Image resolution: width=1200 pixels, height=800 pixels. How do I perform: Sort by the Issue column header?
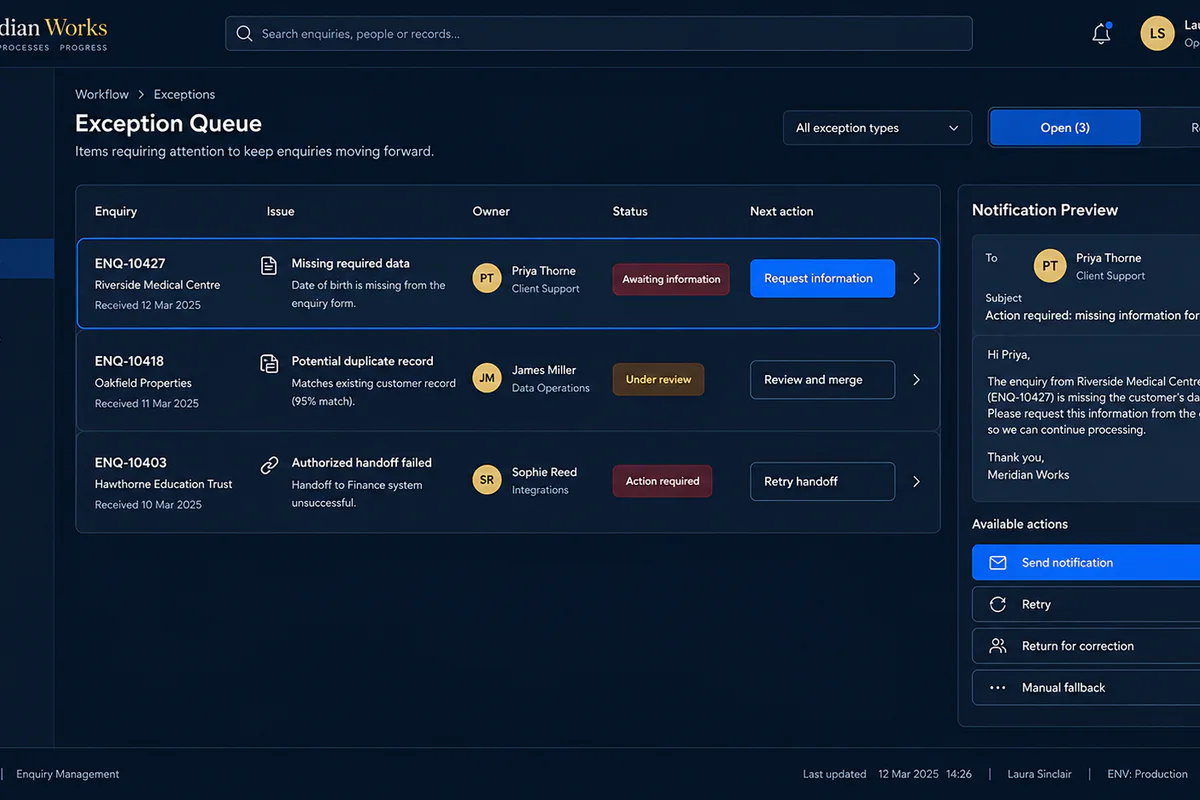click(x=280, y=211)
